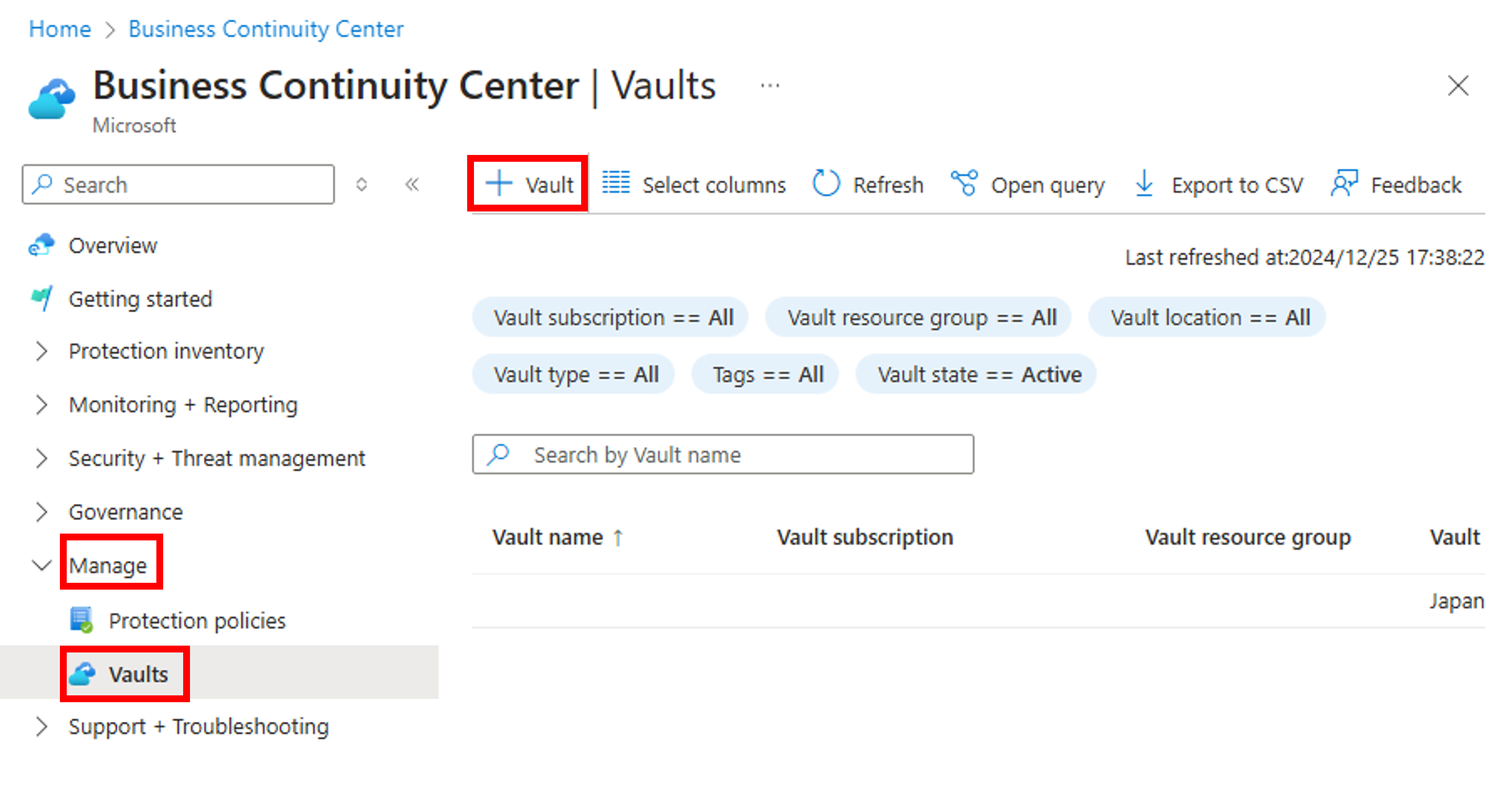
Task: Select Protection policies in sidebar
Action: (x=197, y=620)
